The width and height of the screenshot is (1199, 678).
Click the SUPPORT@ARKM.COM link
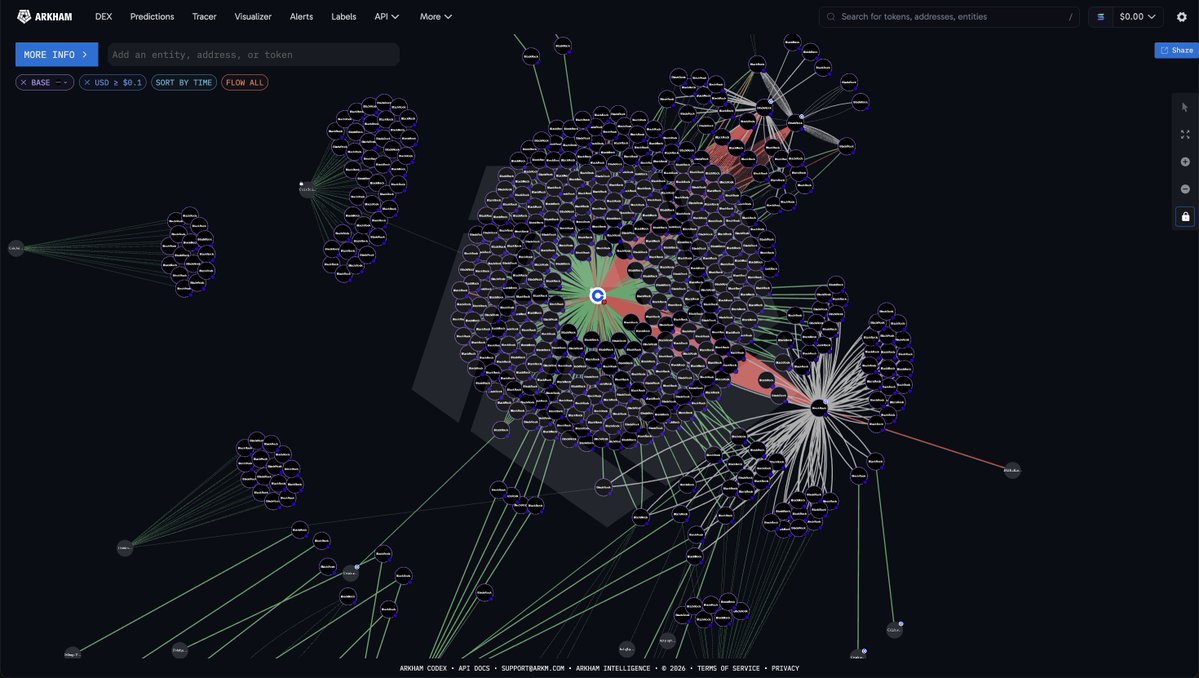pos(533,668)
